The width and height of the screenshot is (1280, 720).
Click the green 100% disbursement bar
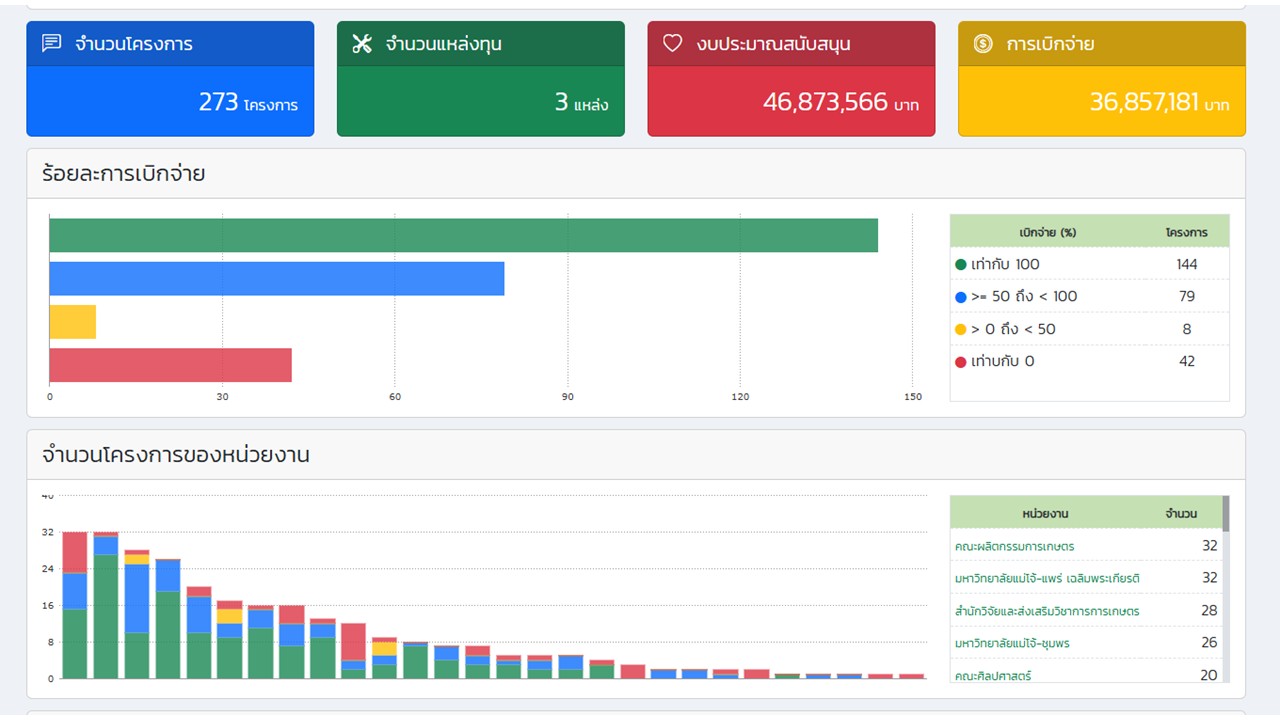463,236
